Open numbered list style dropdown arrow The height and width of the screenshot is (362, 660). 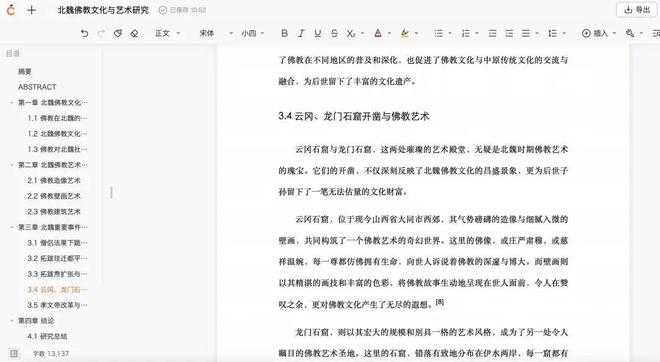(477, 33)
